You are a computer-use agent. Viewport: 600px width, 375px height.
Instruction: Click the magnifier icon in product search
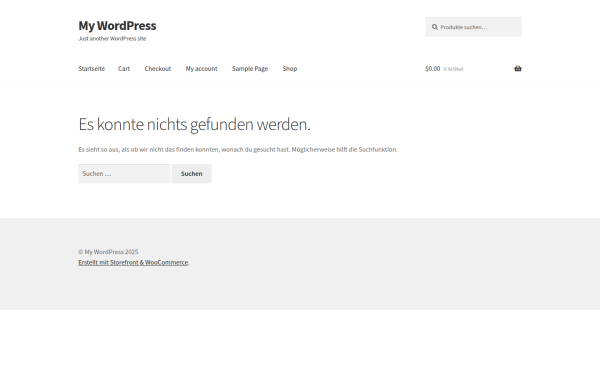(x=435, y=27)
